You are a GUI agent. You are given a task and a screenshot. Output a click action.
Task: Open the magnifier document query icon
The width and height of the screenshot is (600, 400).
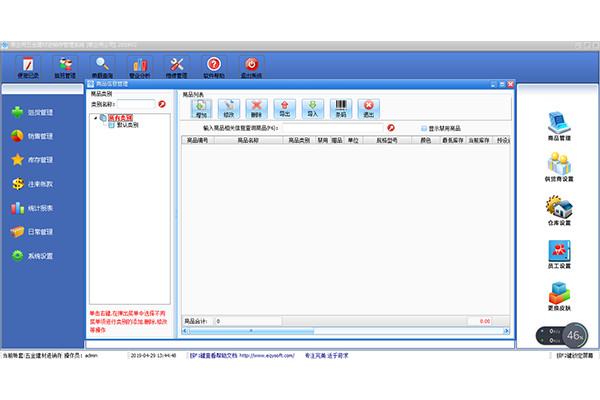click(102, 67)
